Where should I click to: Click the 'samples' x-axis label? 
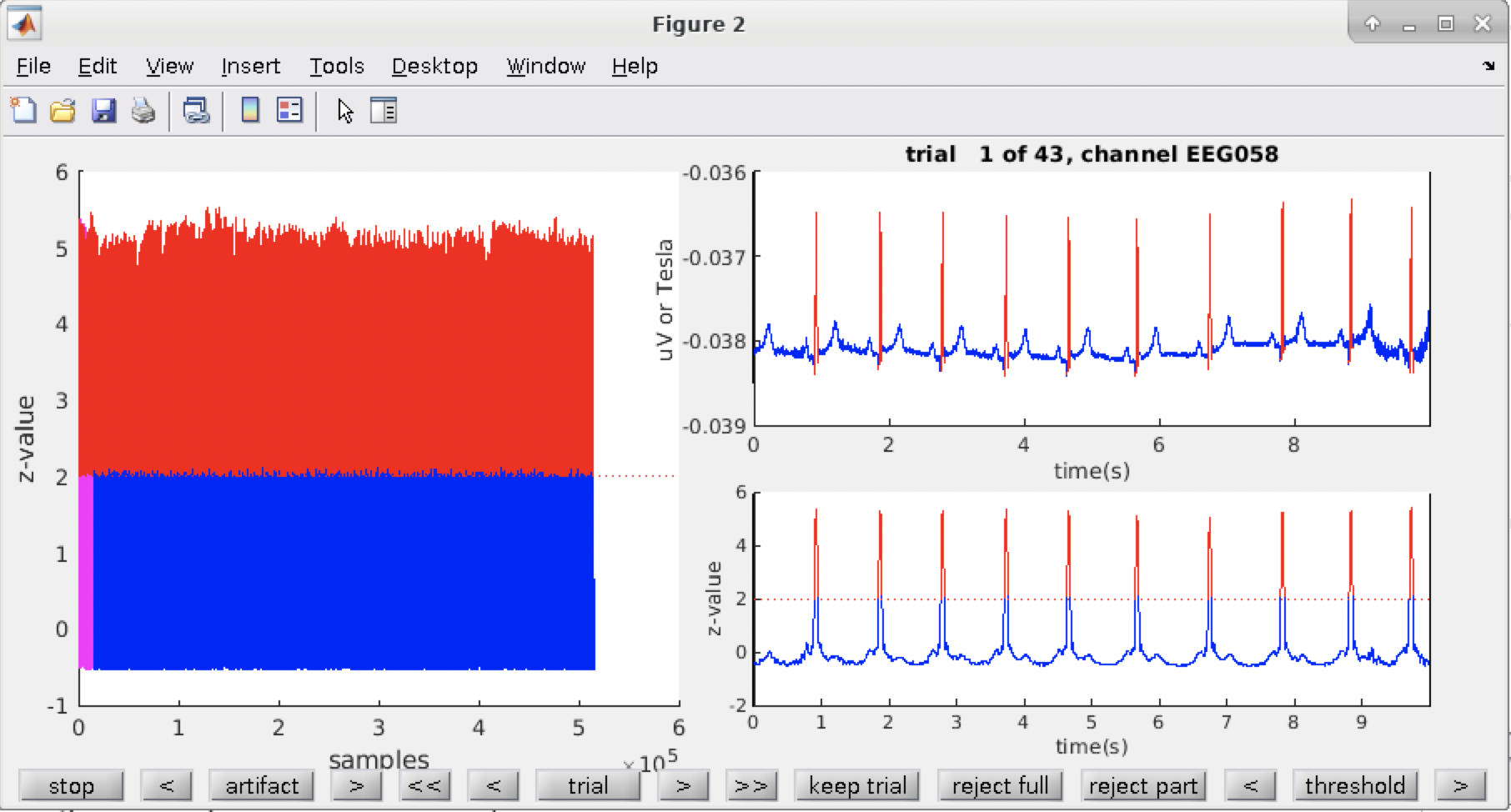[379, 759]
